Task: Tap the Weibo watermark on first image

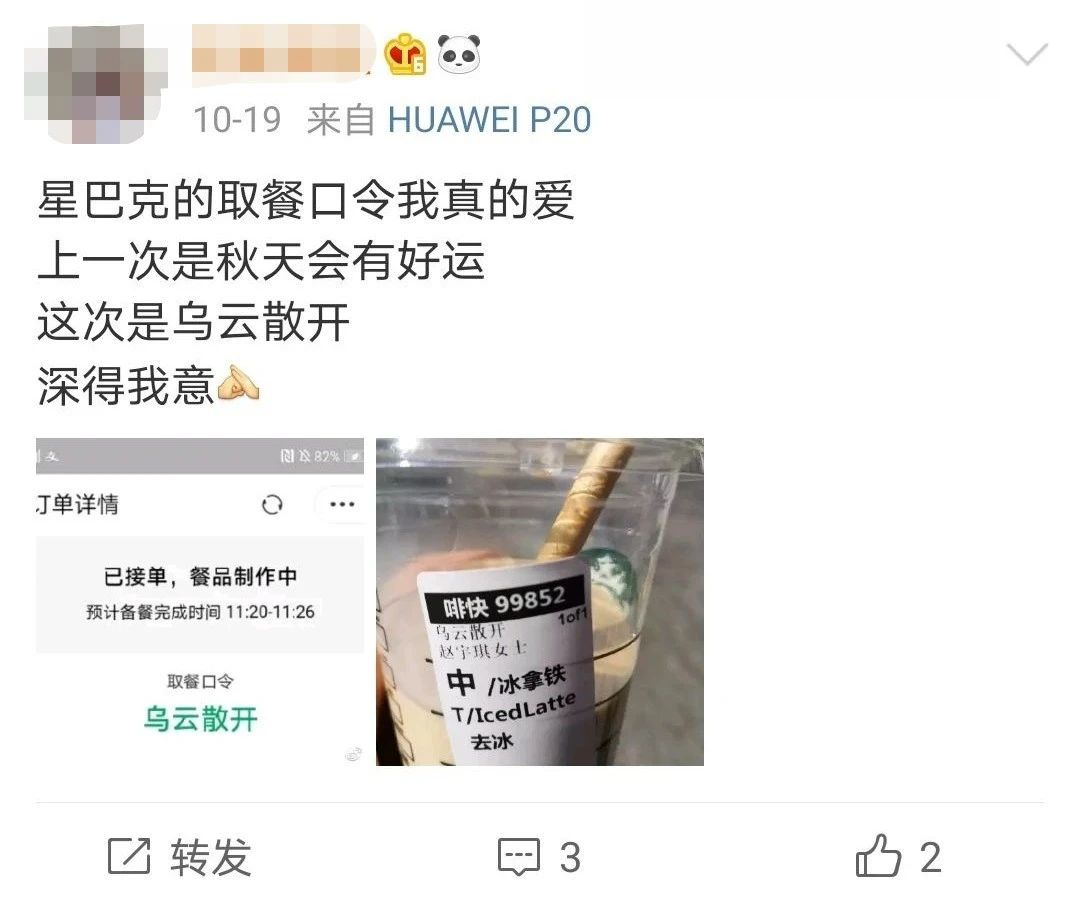Action: click(x=353, y=754)
